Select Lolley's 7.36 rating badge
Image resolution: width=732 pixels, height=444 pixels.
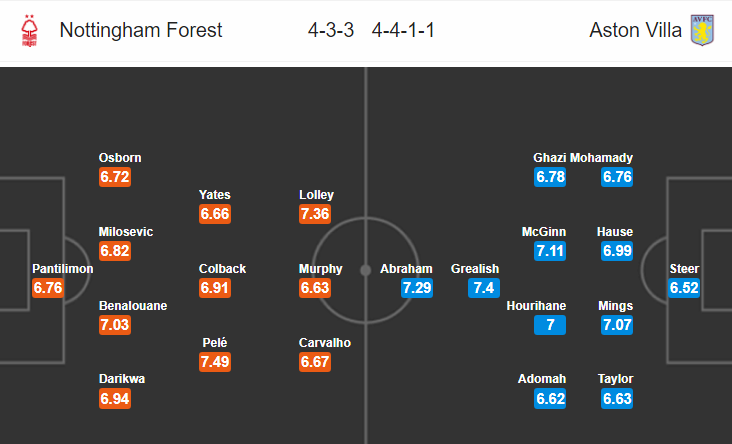(x=315, y=214)
